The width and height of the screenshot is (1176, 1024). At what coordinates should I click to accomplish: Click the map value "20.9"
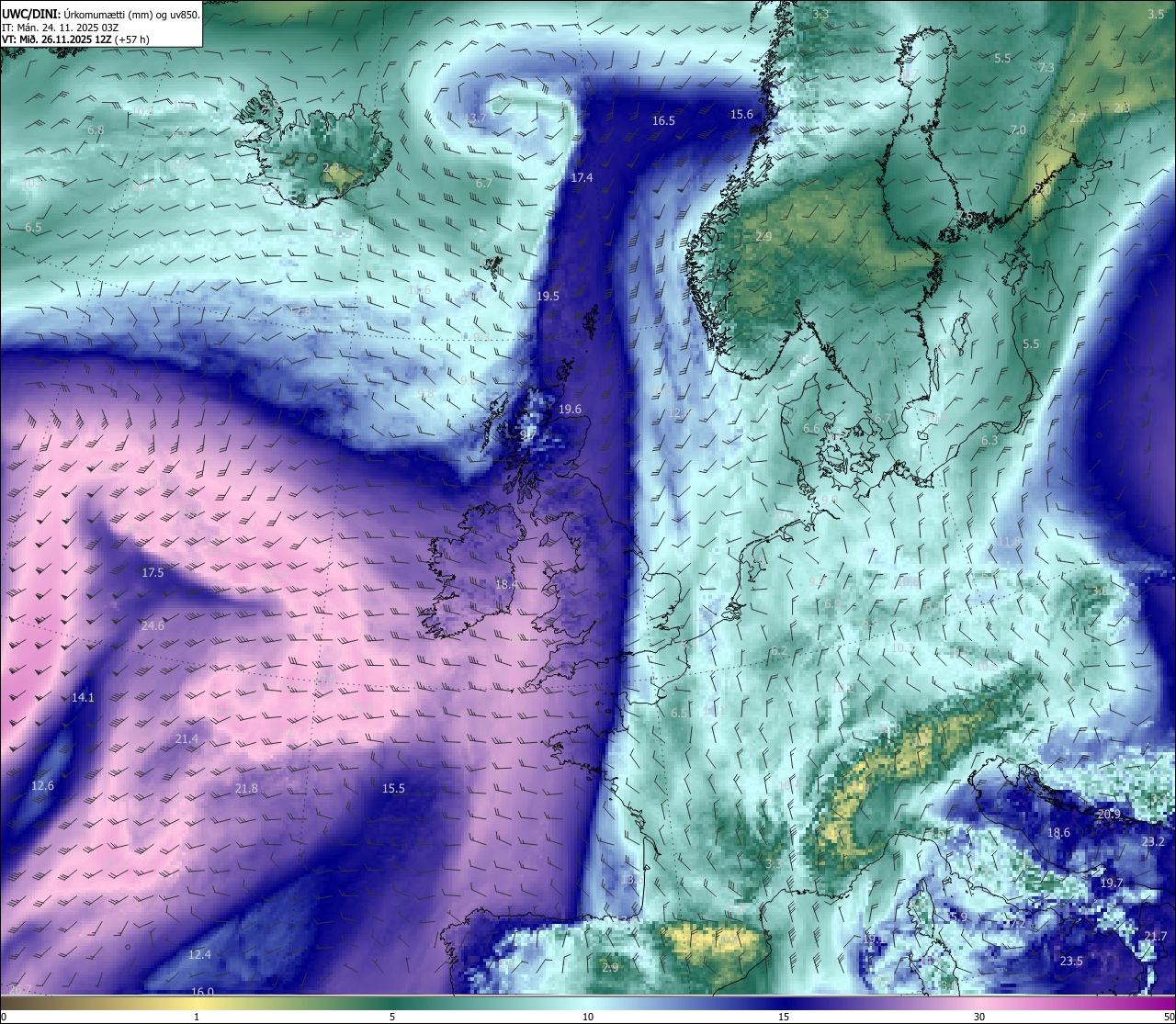(1109, 814)
